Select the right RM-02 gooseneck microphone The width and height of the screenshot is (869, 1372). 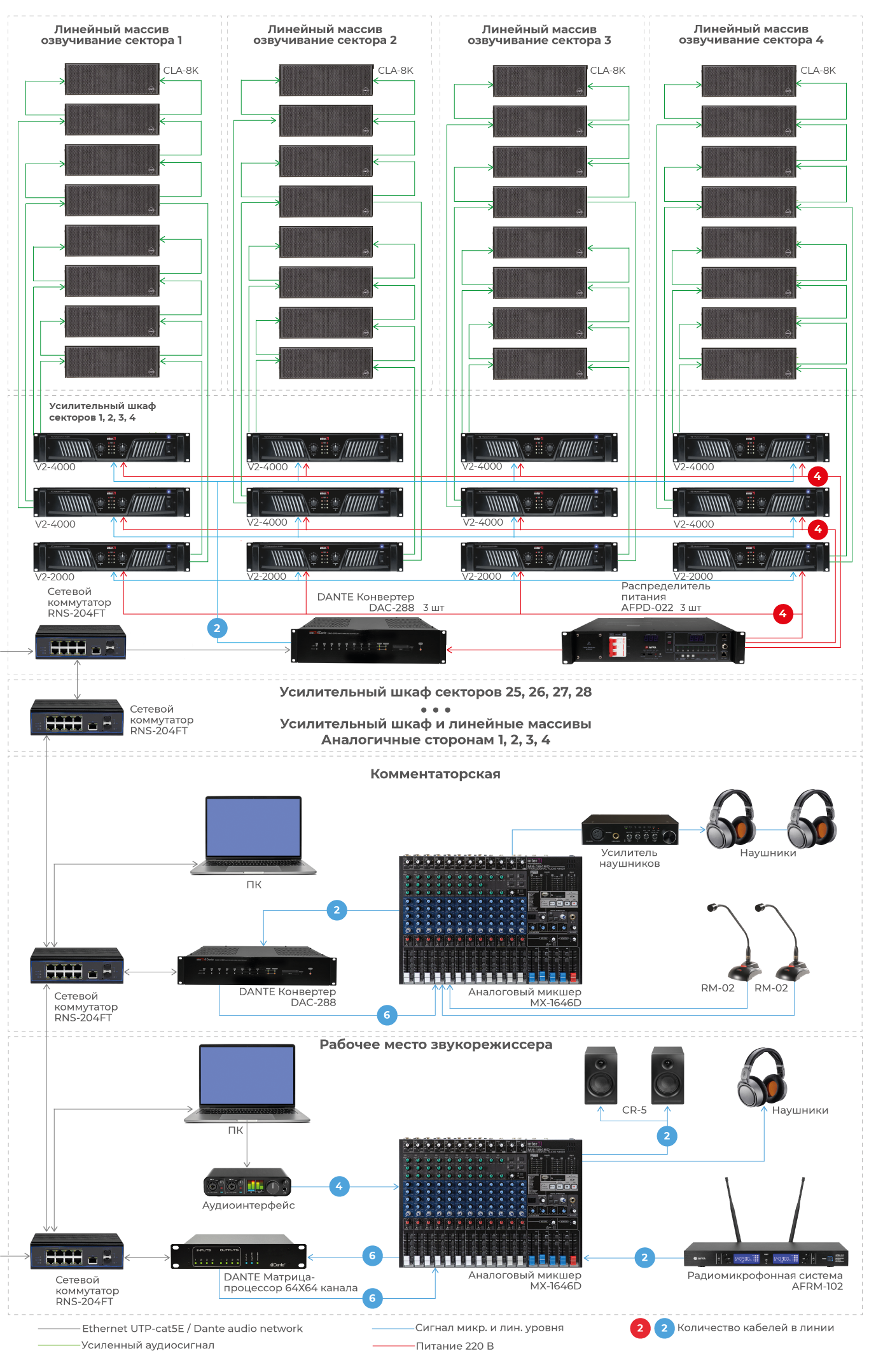[x=782, y=942]
